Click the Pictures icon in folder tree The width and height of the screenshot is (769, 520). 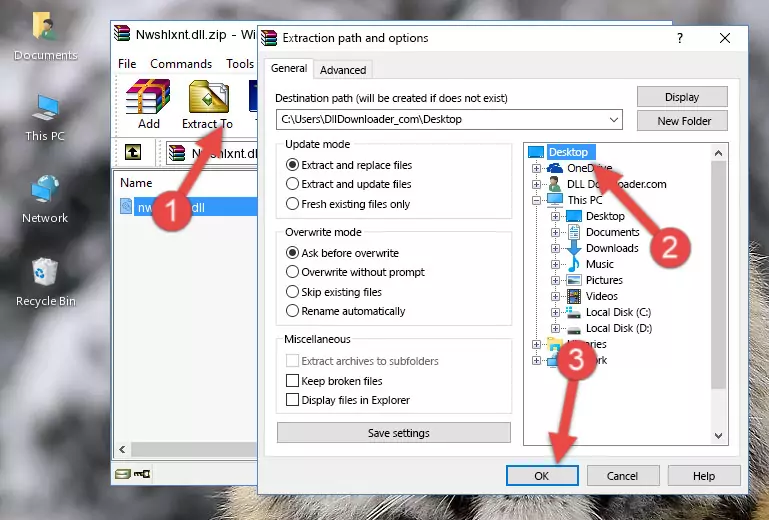(574, 280)
